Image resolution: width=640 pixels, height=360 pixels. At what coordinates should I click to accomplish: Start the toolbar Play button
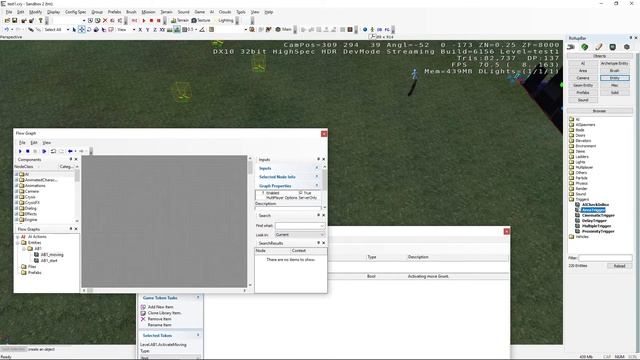click(144, 20)
